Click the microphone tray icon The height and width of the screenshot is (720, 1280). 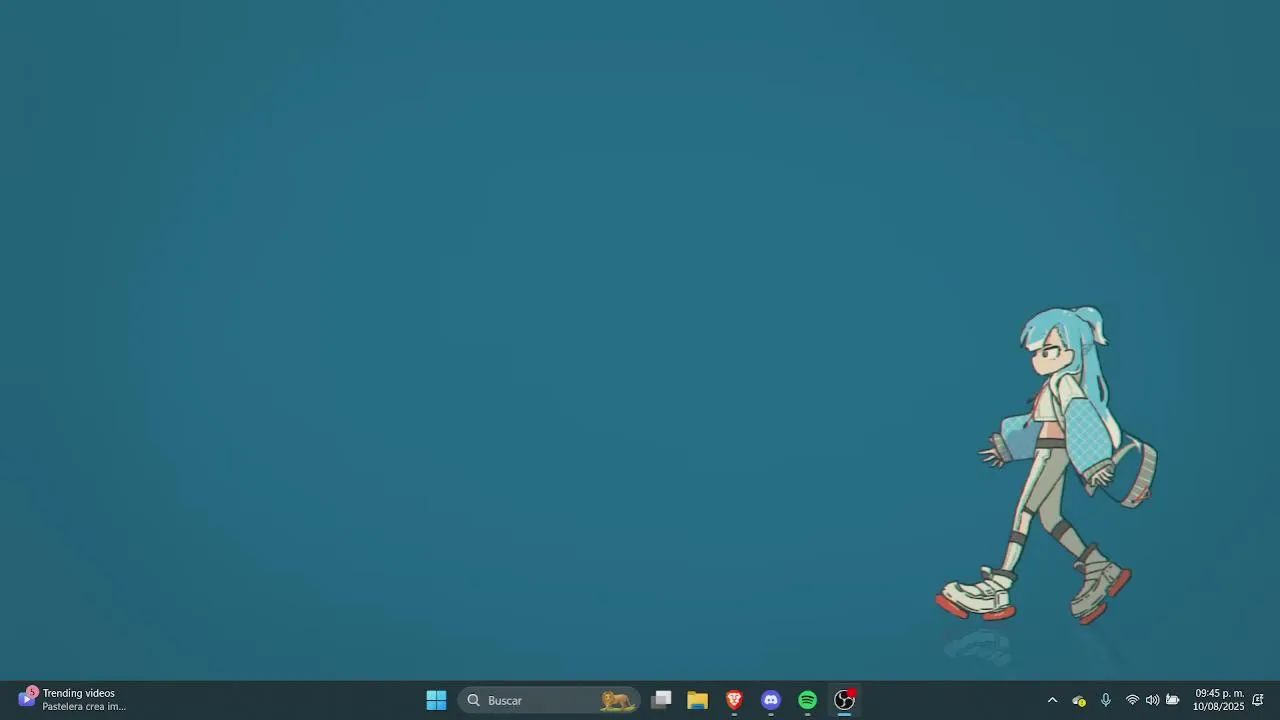tap(1105, 700)
